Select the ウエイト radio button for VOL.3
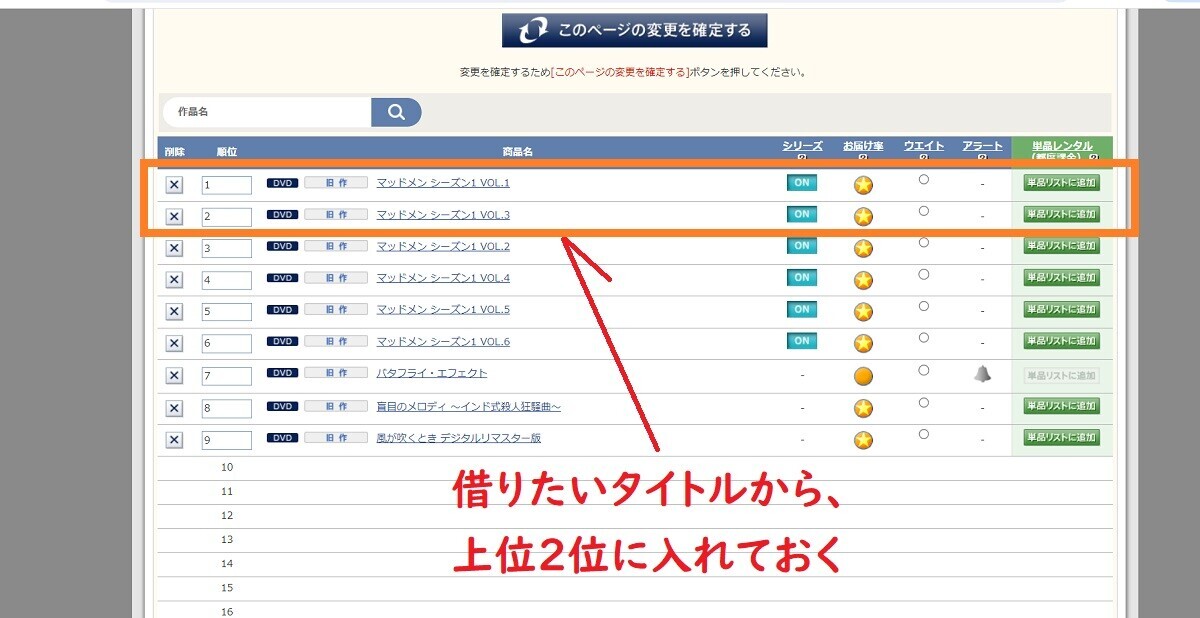1200x618 pixels. [923, 210]
